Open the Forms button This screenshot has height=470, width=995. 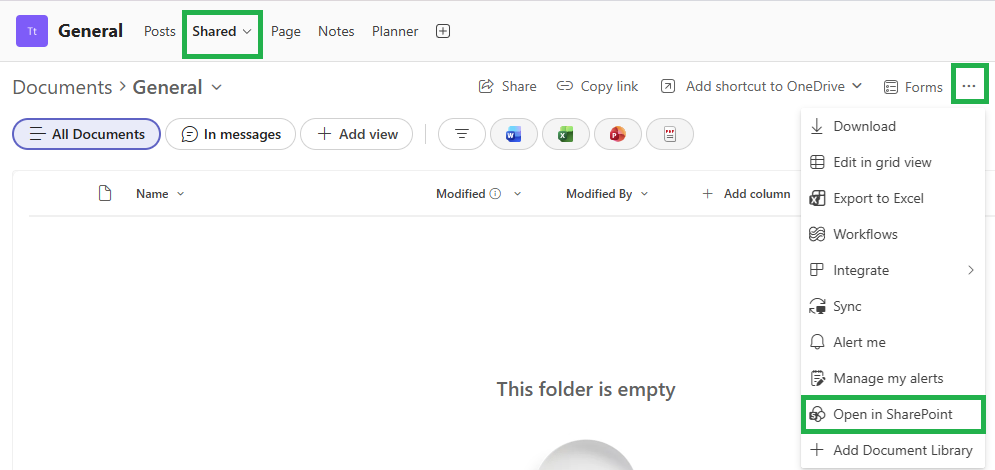coord(913,87)
